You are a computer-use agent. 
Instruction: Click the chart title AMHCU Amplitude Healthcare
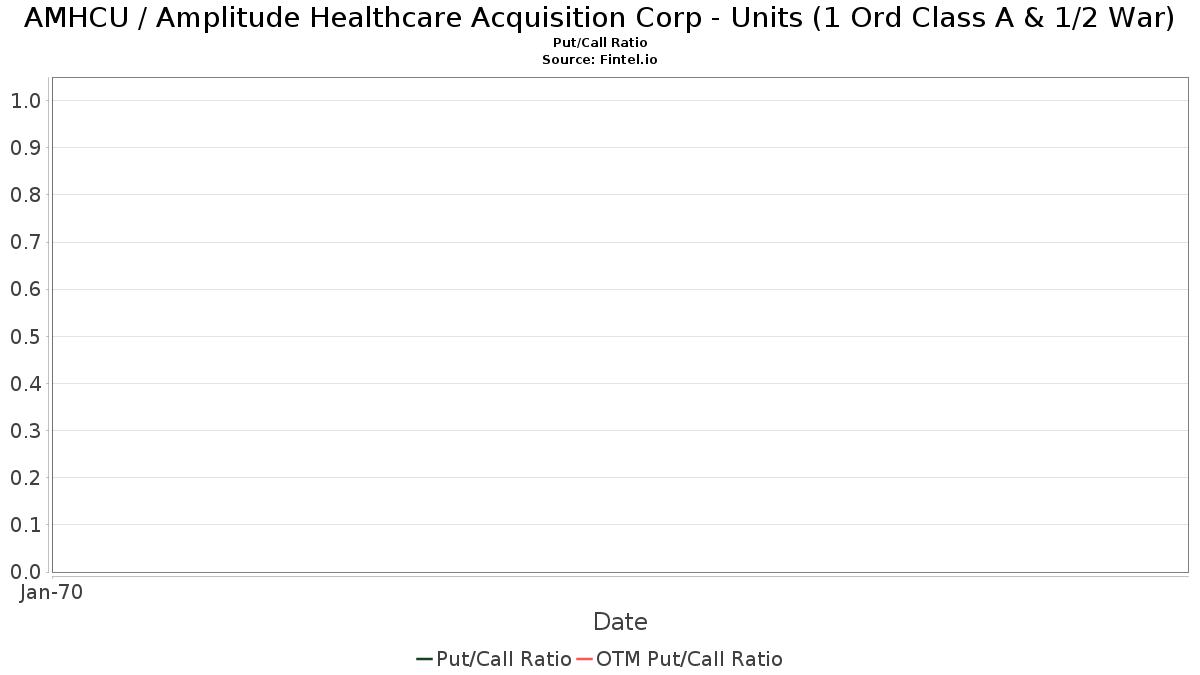click(599, 18)
